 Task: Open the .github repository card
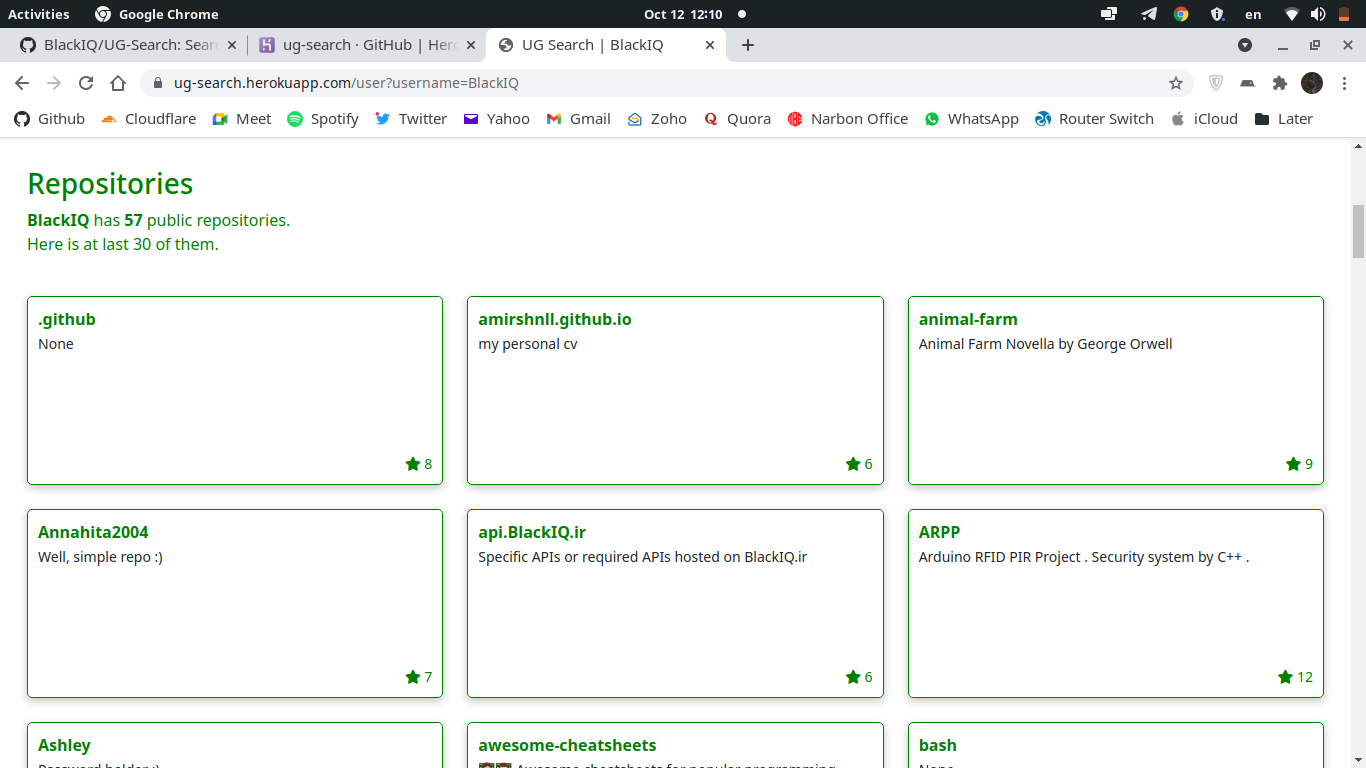235,390
